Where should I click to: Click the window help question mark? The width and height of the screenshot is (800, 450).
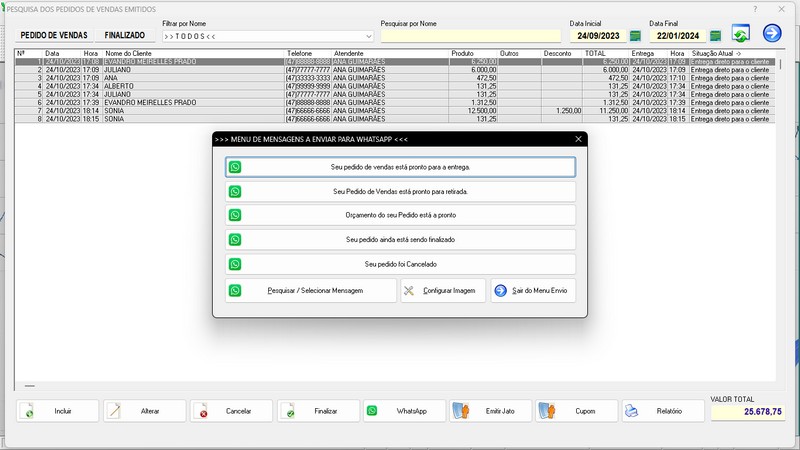point(755,9)
